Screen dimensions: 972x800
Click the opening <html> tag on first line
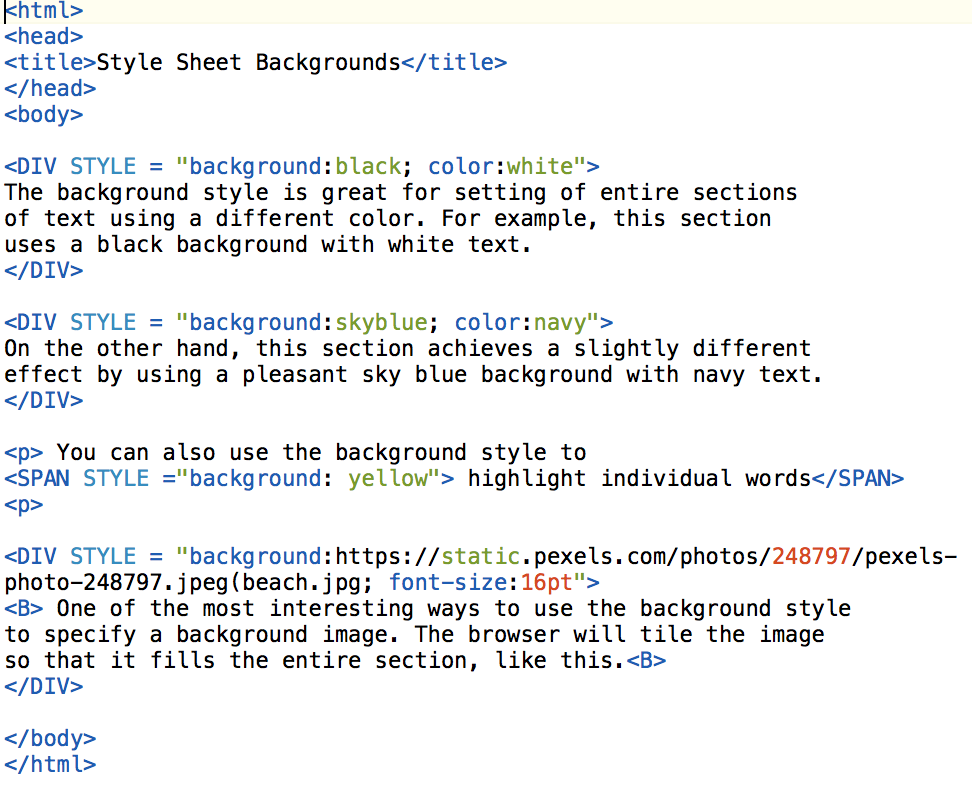[44, 11]
